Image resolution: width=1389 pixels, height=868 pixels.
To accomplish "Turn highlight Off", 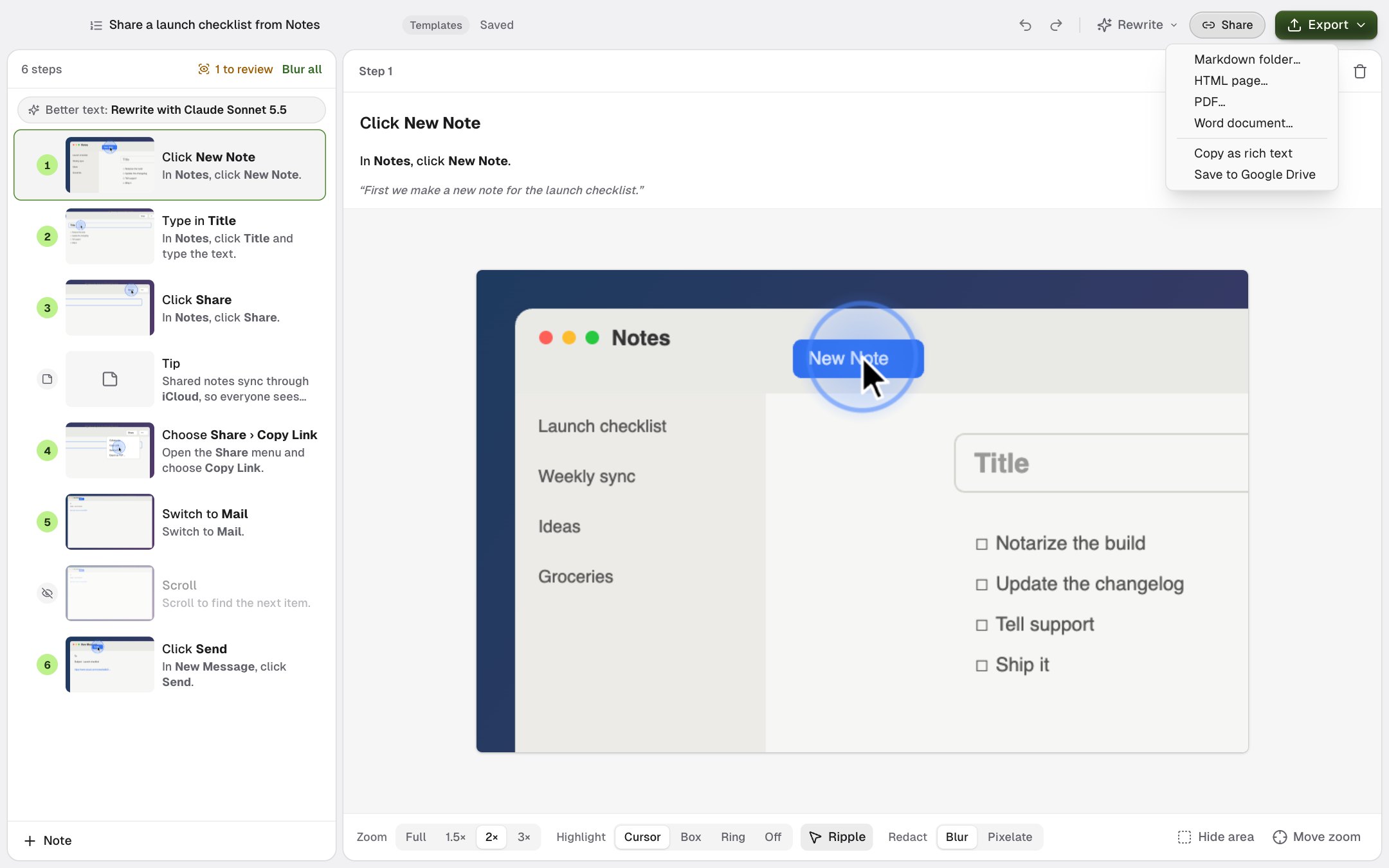I will tap(773, 836).
